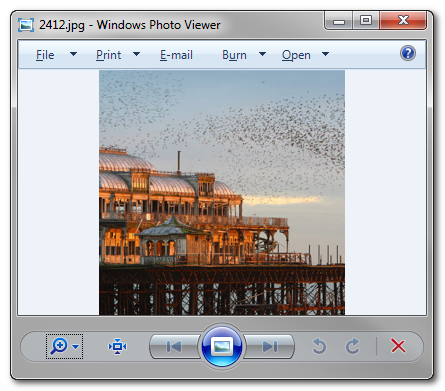Go to the next photo
This screenshot has width=445, height=391.
269,347
